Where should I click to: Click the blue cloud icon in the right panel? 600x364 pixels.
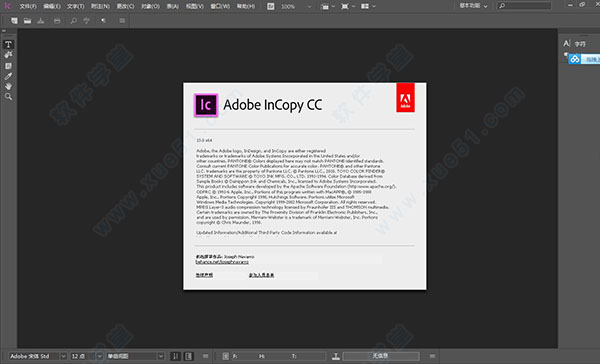(574, 59)
